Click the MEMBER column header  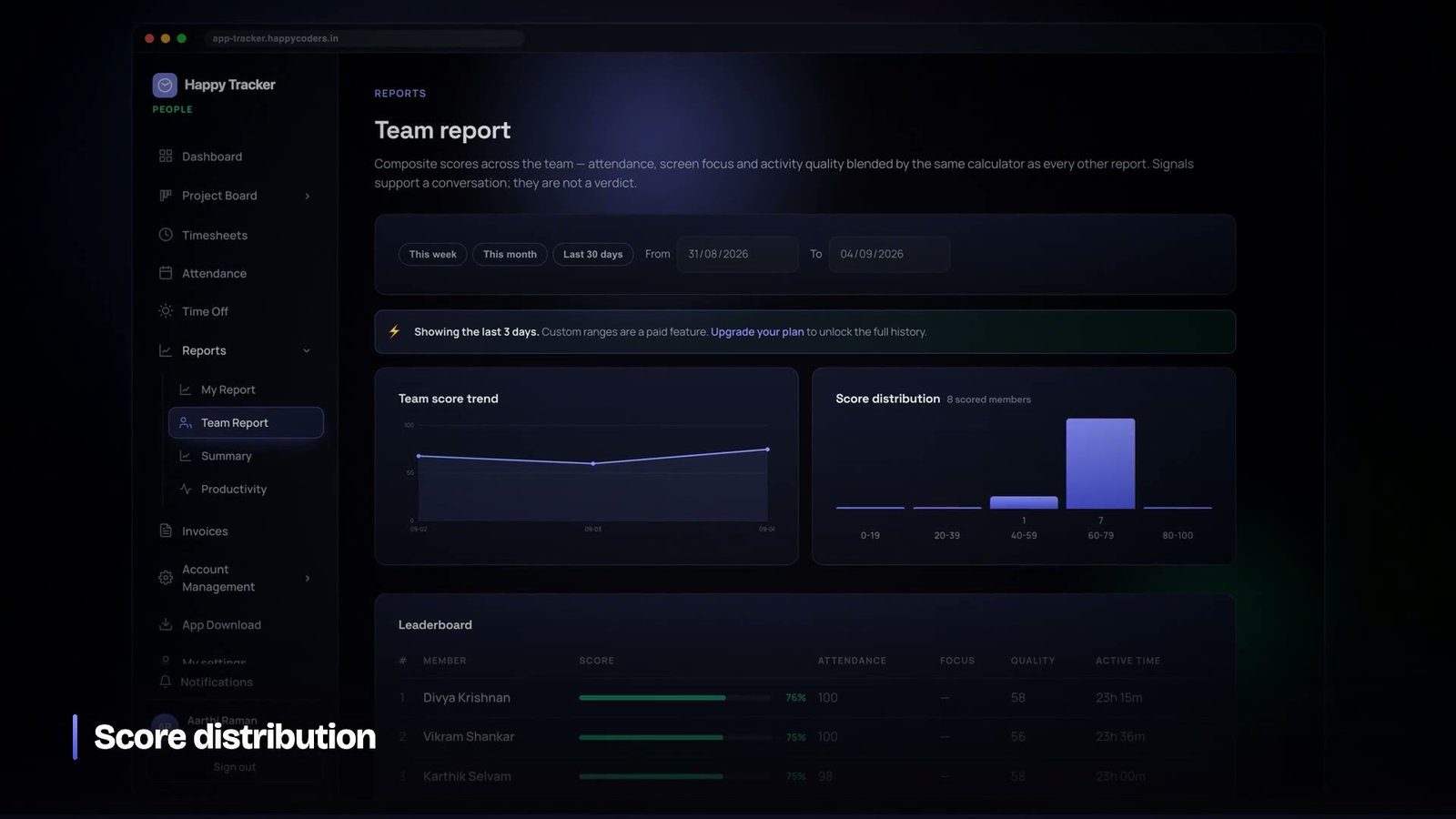(445, 661)
